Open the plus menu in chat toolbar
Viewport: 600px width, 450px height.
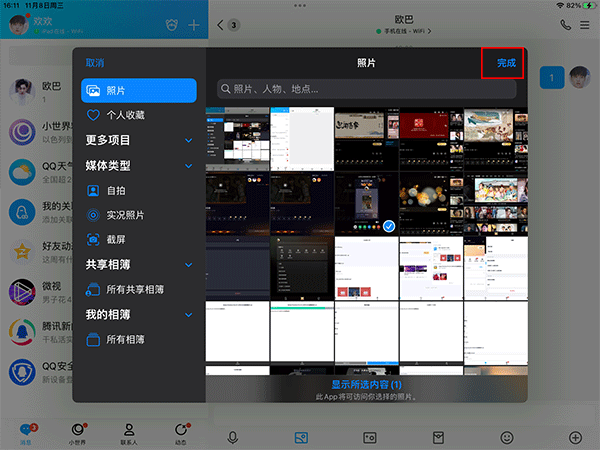pos(574,437)
